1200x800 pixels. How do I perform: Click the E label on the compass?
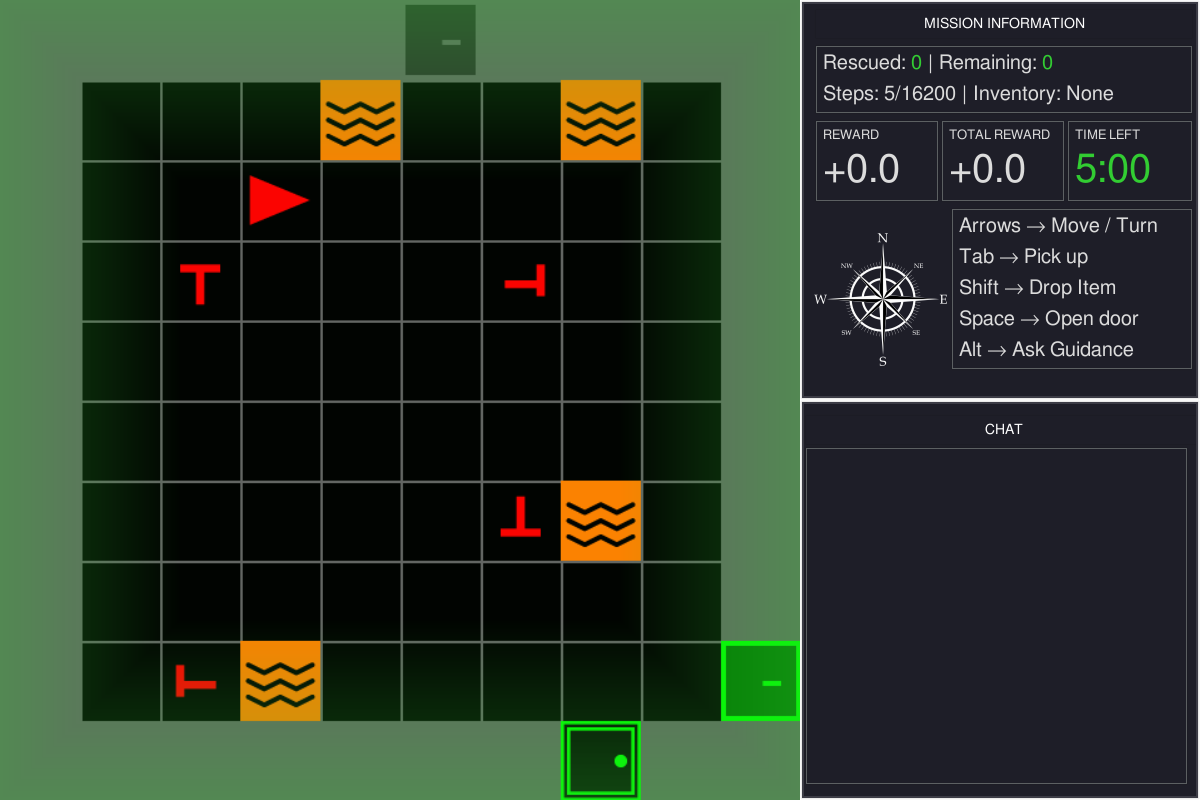[943, 299]
